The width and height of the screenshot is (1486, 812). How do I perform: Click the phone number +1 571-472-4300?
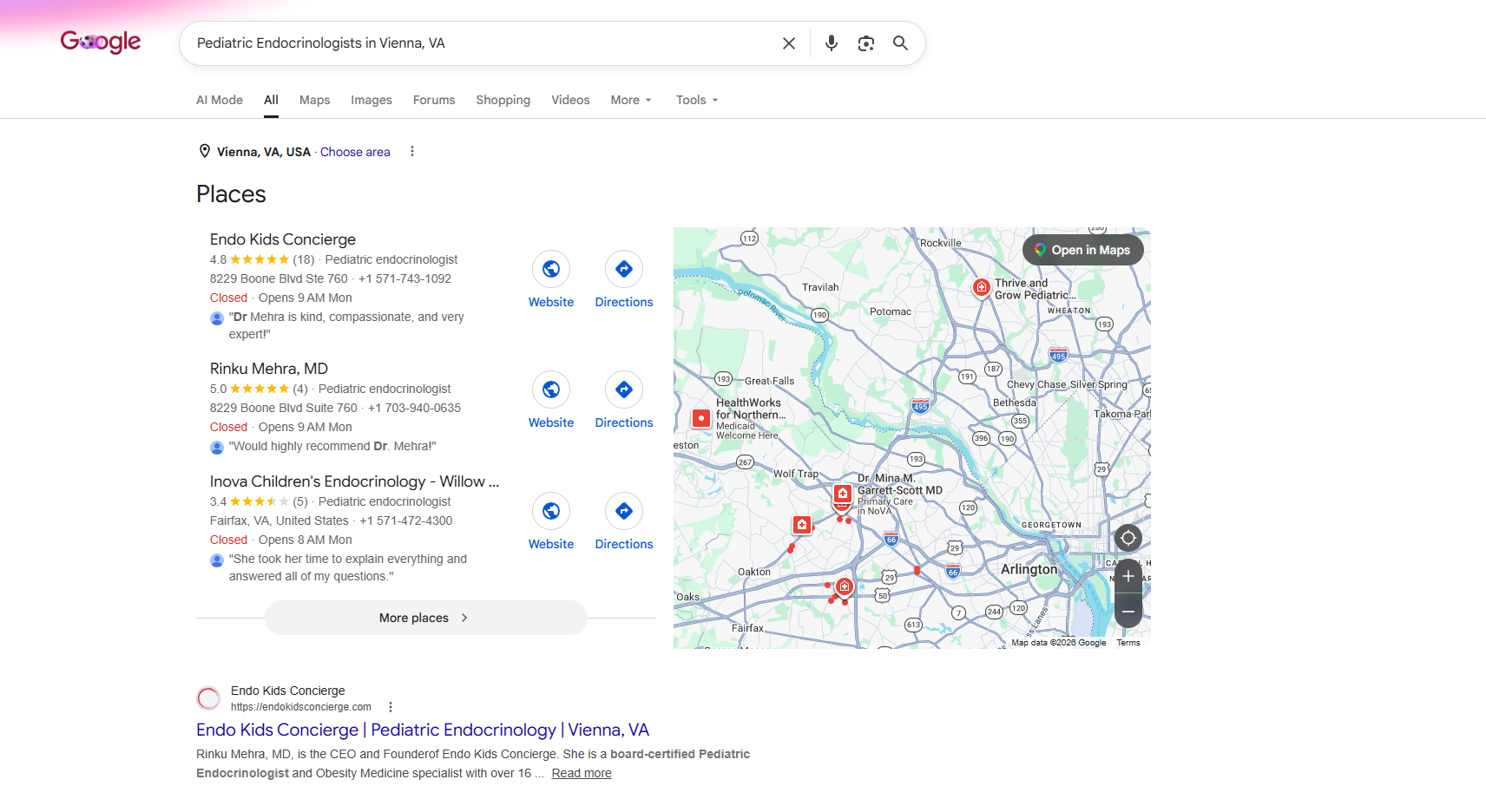405,521
